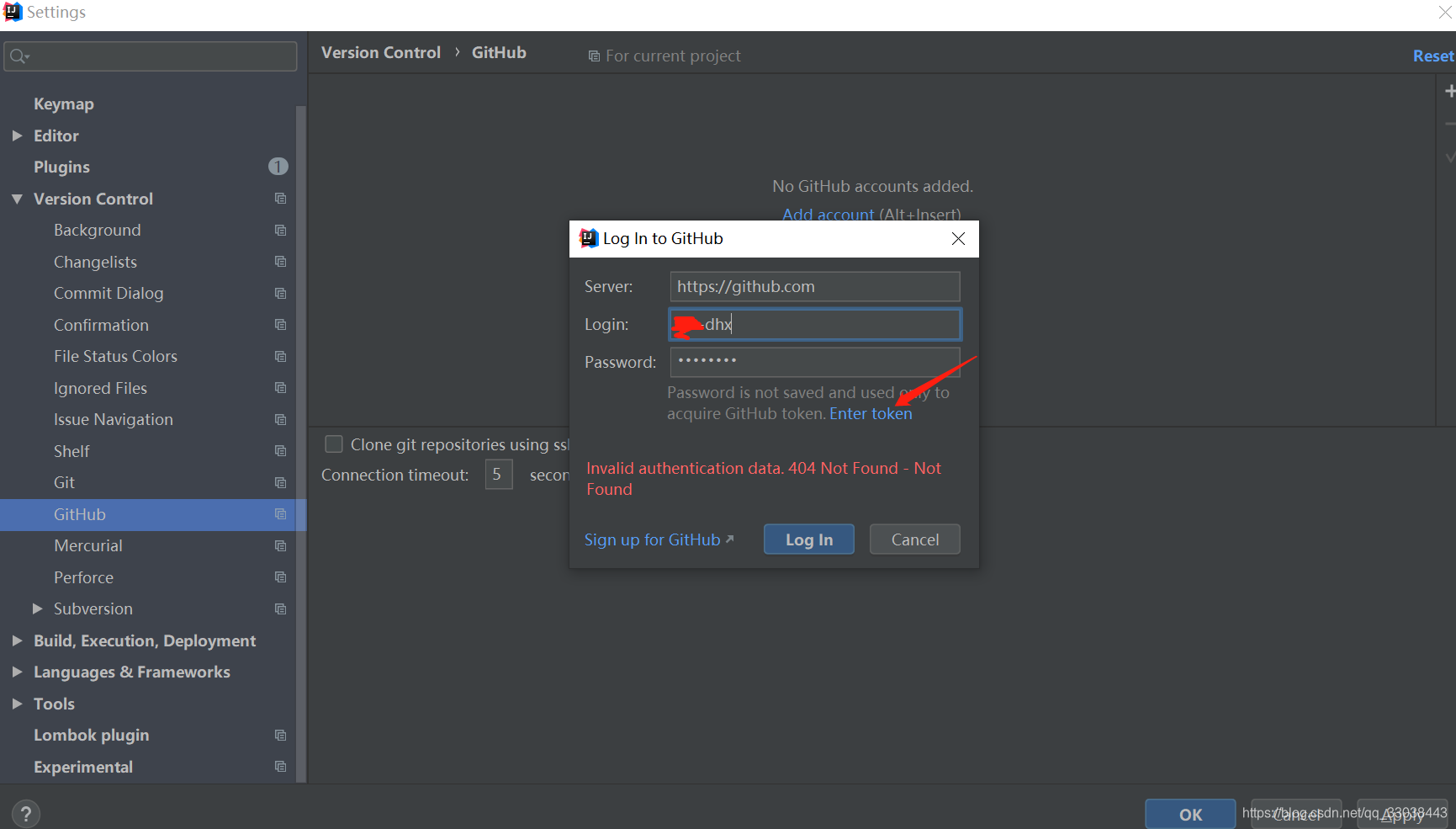
Task: Click the project icon beside Experimental
Action: (280, 767)
